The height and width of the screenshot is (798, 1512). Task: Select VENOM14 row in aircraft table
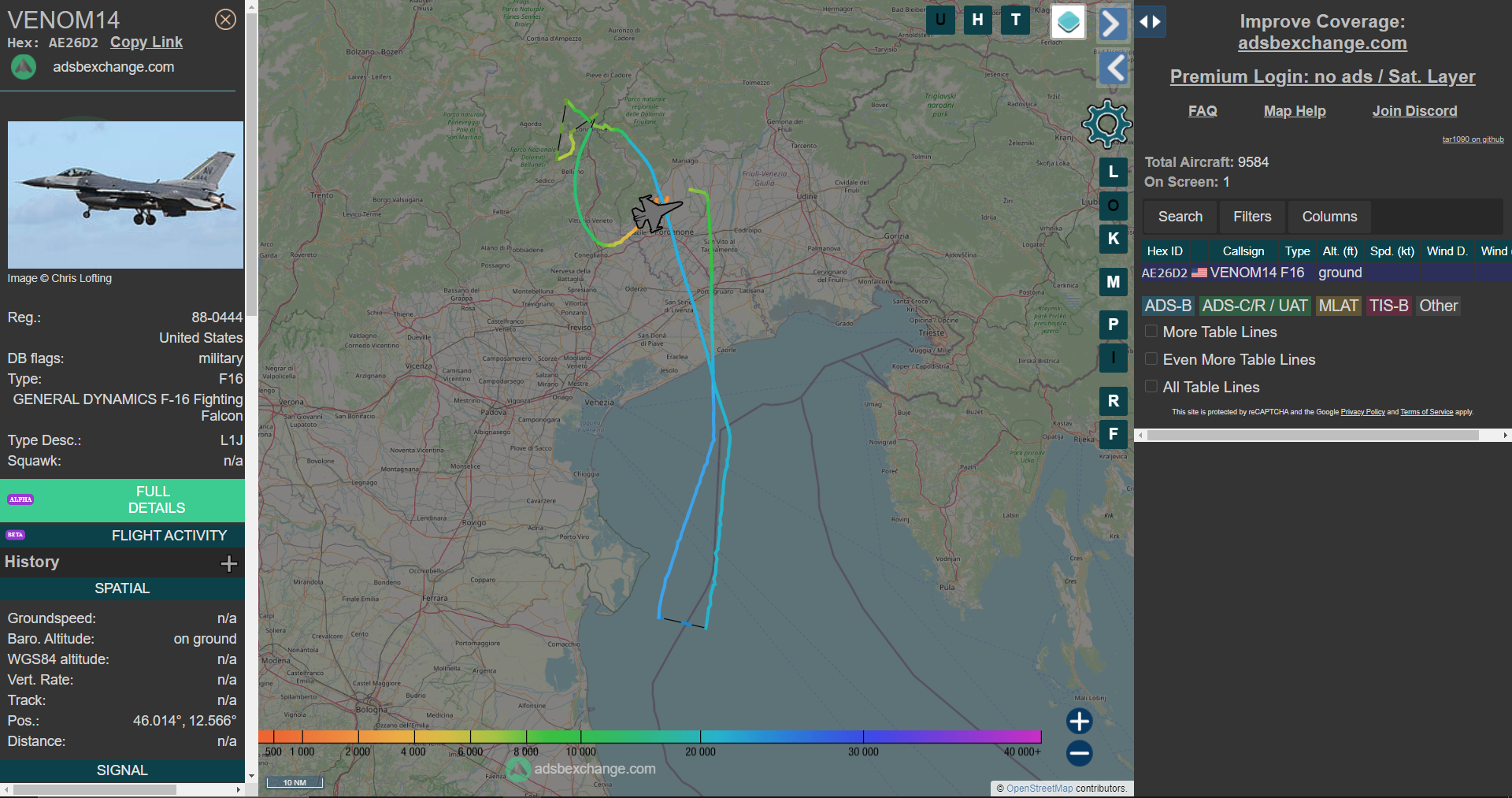pos(1326,273)
